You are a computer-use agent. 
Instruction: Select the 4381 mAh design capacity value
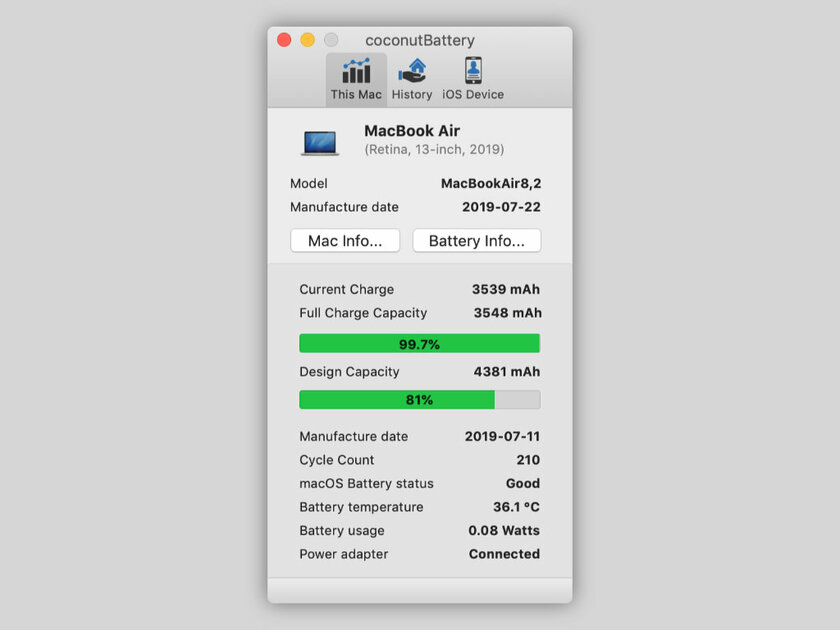507,372
